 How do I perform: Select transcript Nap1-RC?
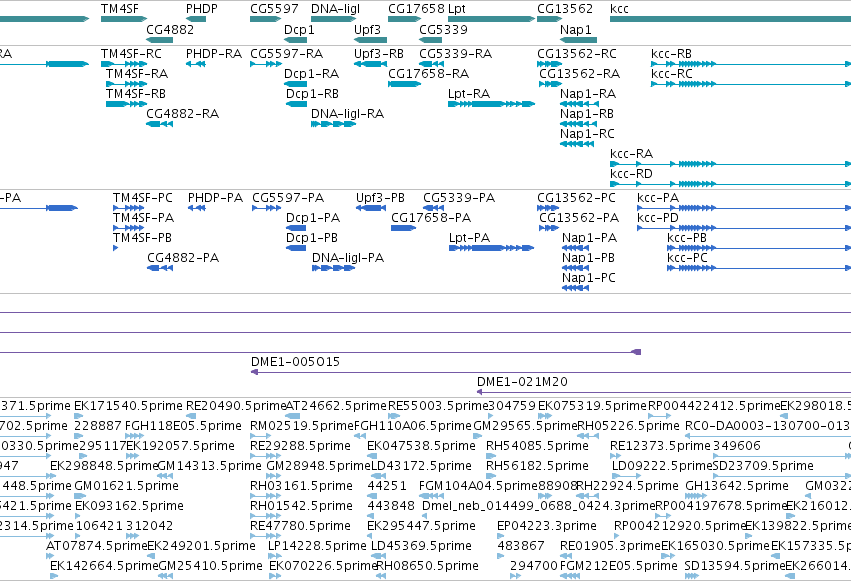coord(577,144)
